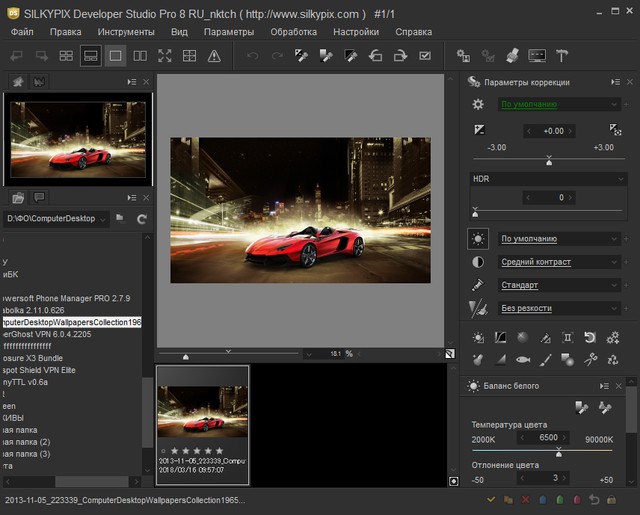Click the refresh folder icon

coord(142,218)
